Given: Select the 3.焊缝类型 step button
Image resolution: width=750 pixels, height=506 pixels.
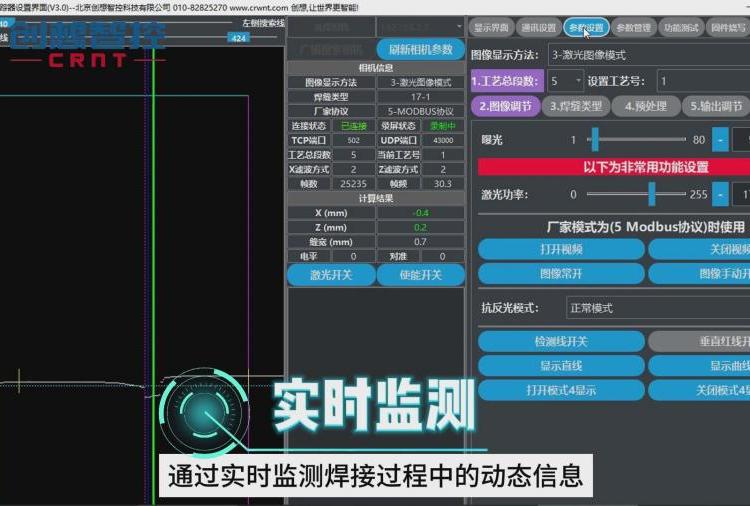Looking at the screenshot, I should tap(578, 106).
